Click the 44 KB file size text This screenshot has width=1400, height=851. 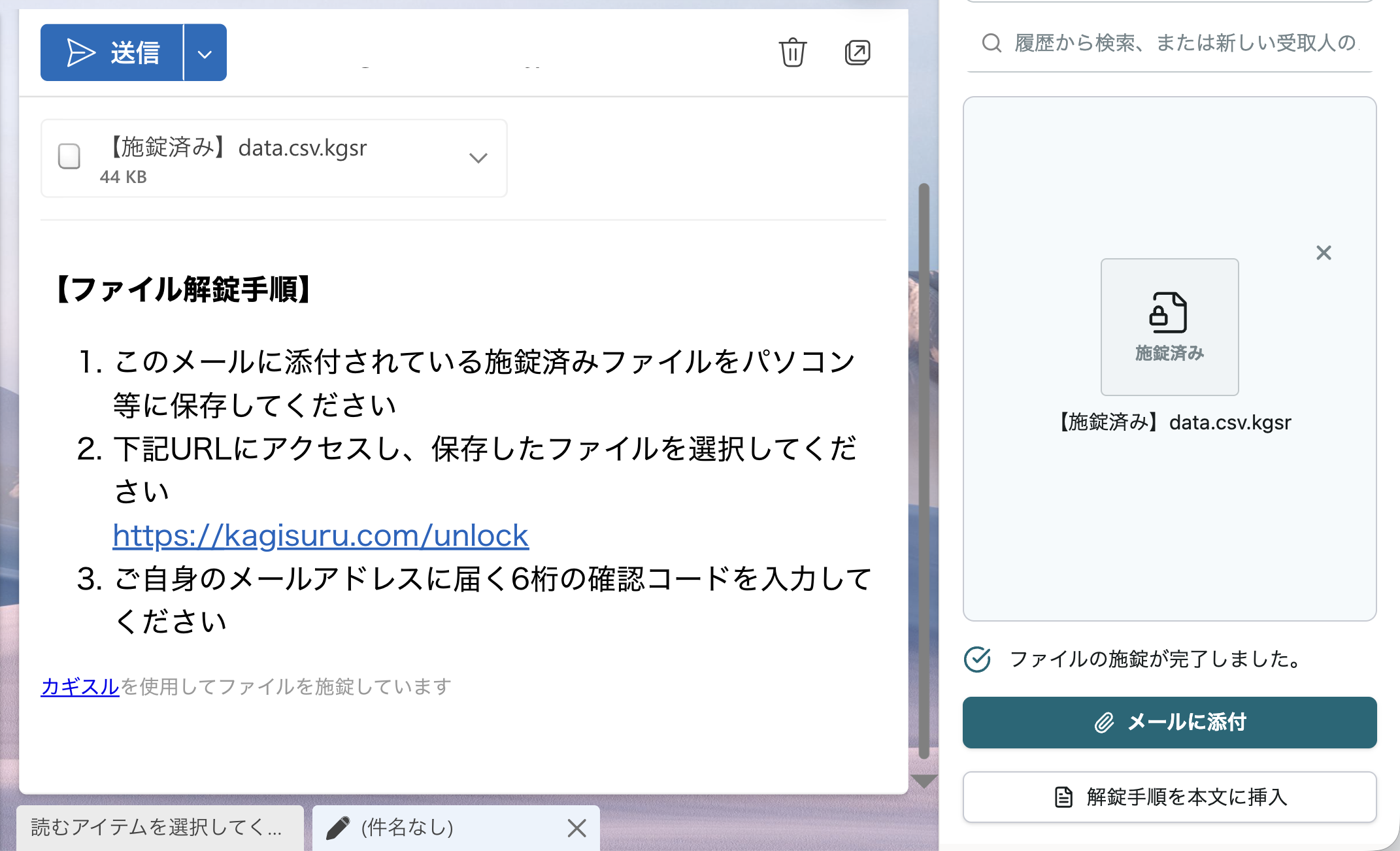point(123,177)
